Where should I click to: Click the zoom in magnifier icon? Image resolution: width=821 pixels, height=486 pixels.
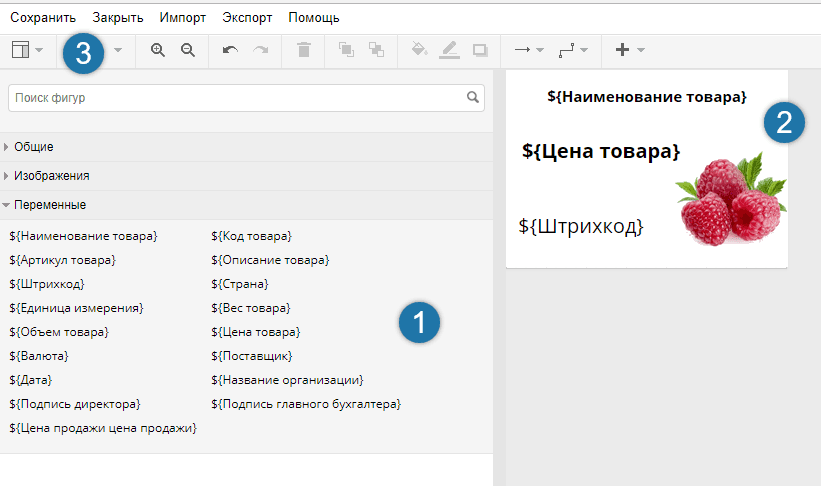(158, 50)
